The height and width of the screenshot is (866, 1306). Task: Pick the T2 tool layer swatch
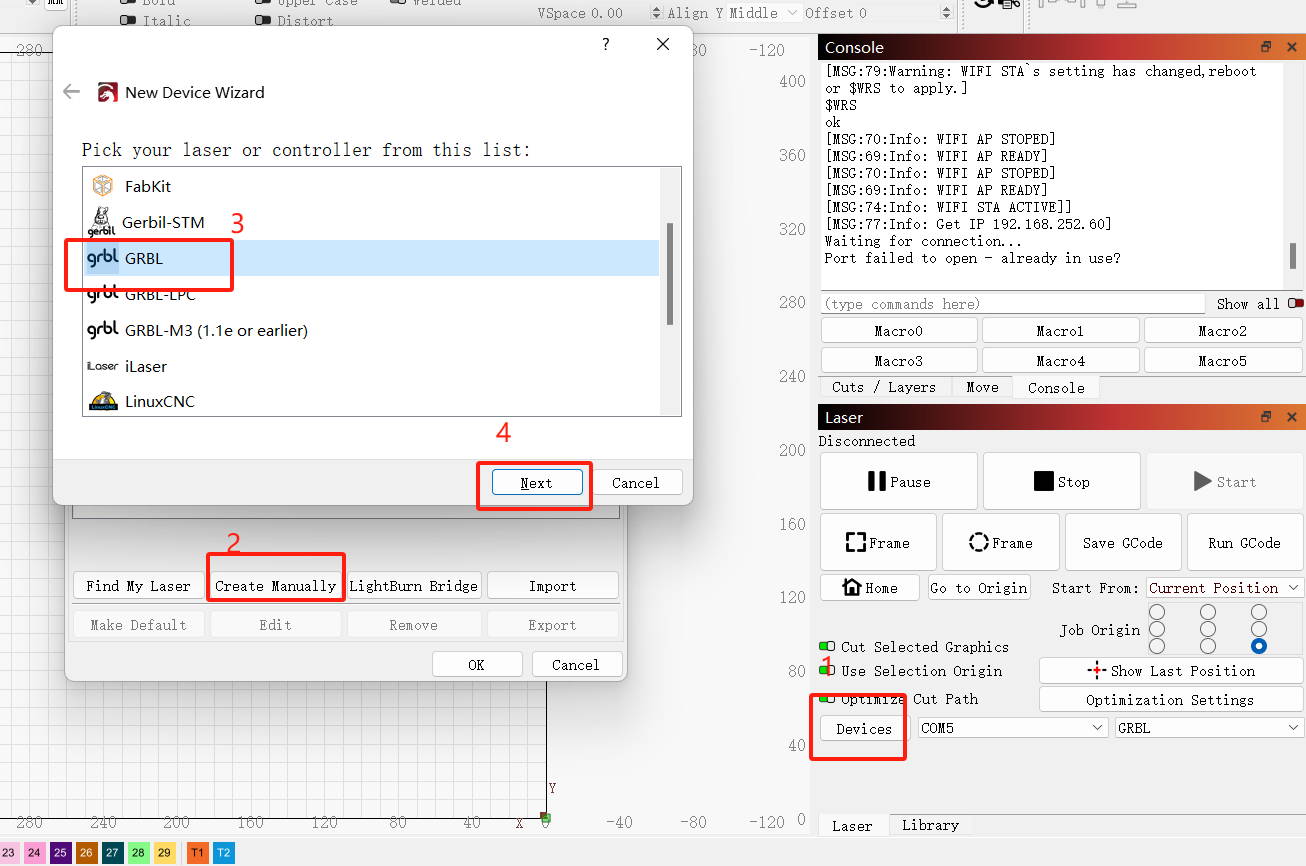pos(223,853)
